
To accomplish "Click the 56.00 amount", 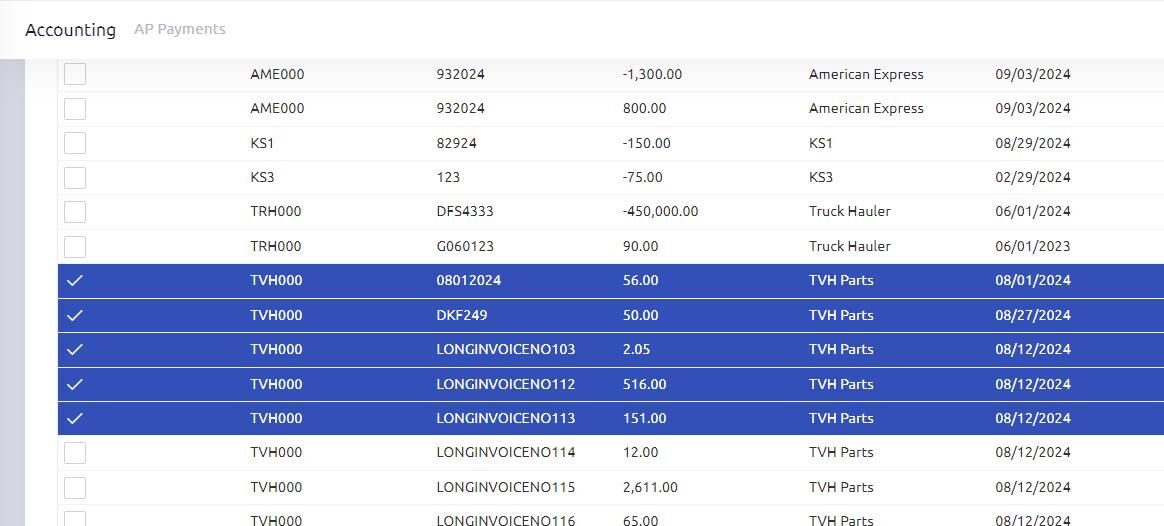I will tap(641, 280).
